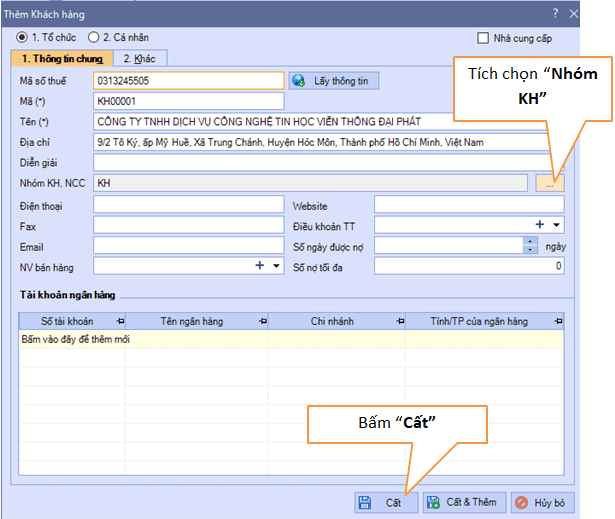Increase Số ngày được nợ with spinner
This screenshot has width=615, height=519.
tap(530, 242)
